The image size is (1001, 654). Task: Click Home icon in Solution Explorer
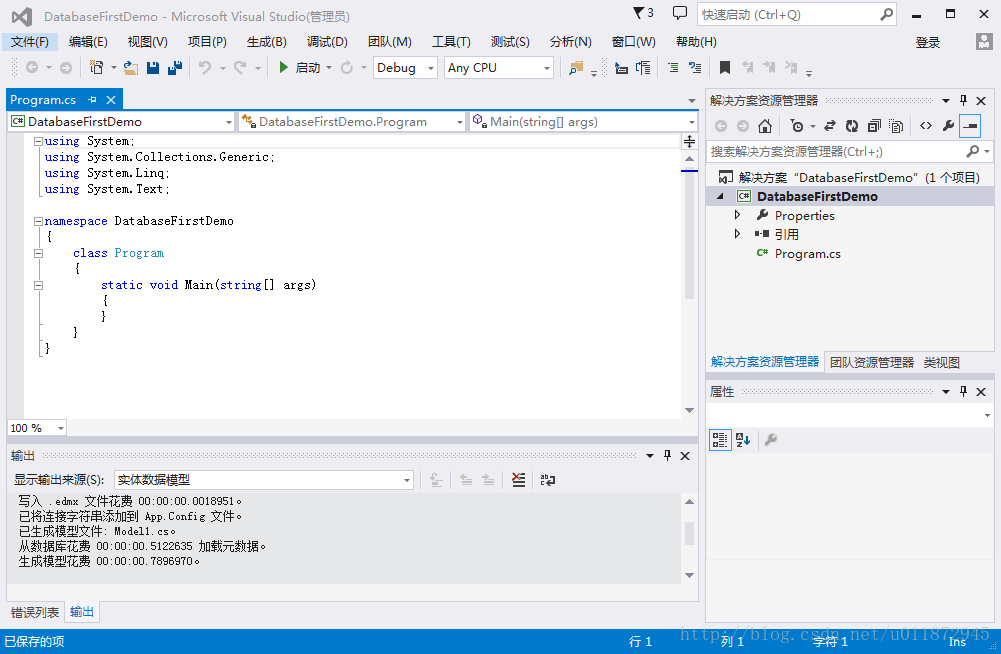click(x=765, y=126)
